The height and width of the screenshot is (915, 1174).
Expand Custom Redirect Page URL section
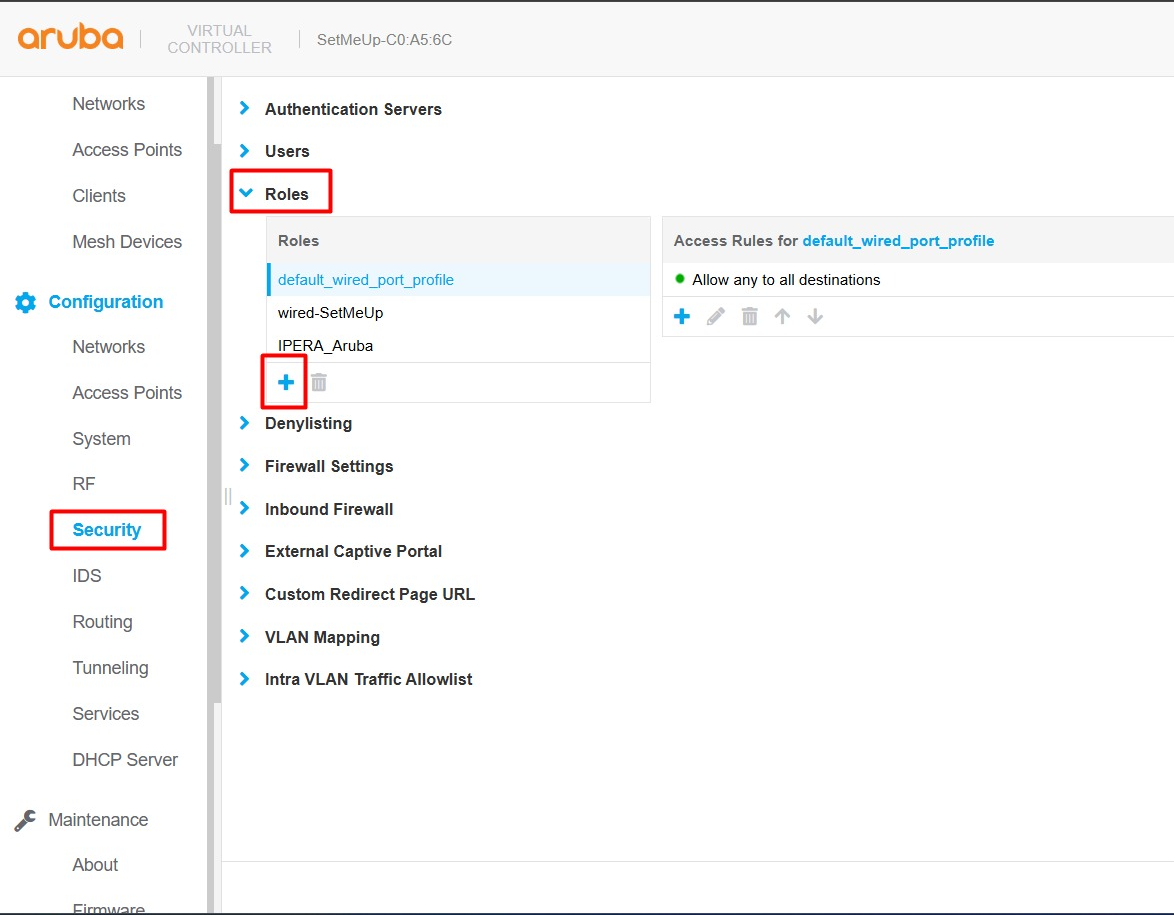tap(244, 594)
